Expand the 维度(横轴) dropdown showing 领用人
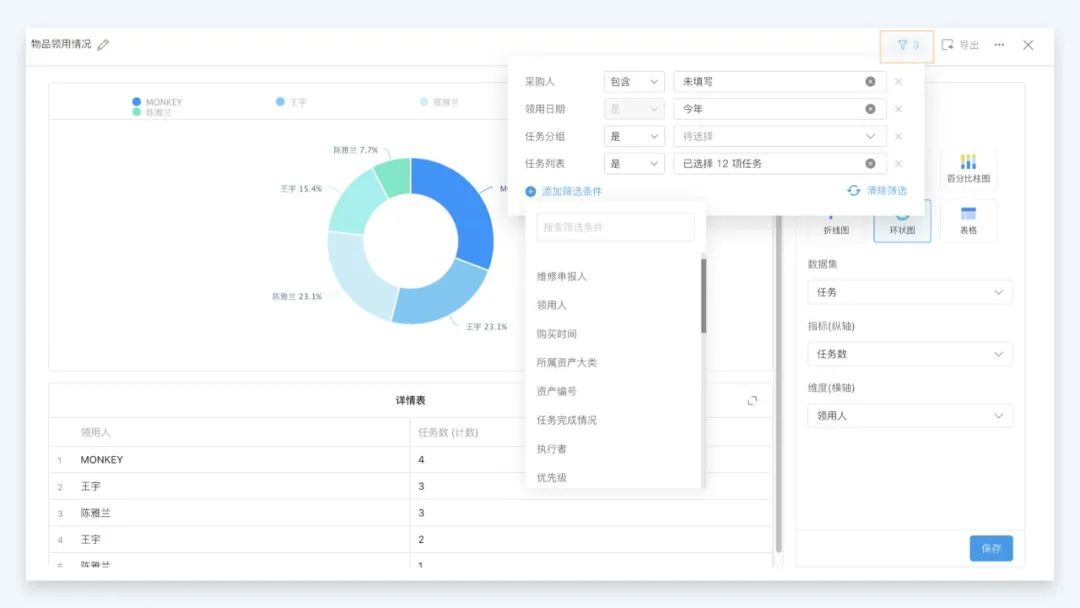 click(909, 415)
